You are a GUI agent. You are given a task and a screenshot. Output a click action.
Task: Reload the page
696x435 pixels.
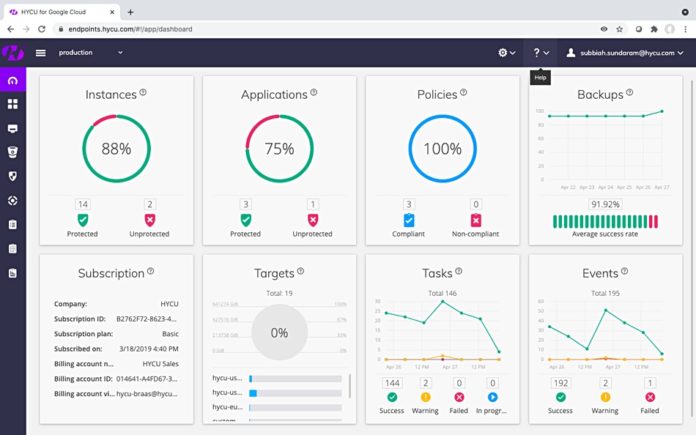click(41, 29)
